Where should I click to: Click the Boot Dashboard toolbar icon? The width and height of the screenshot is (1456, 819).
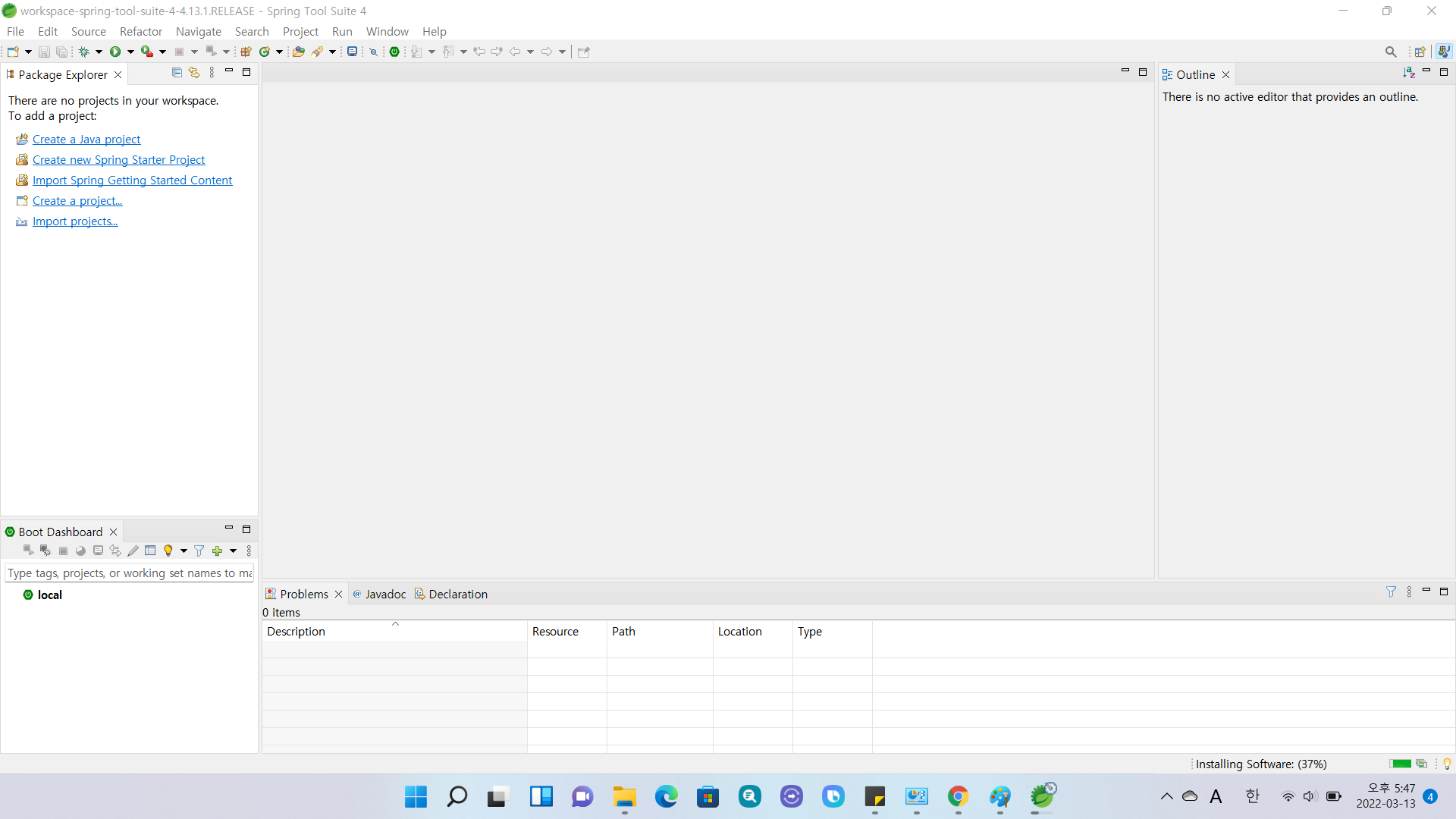(x=394, y=52)
